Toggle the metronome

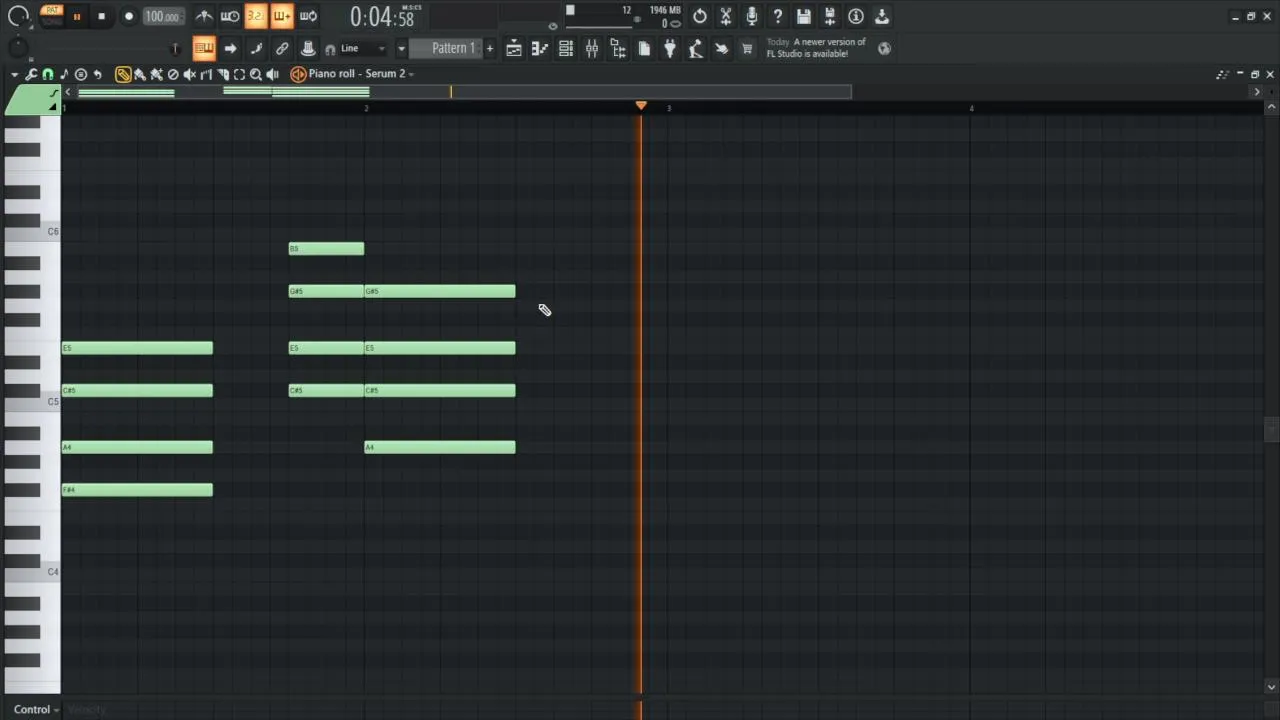tap(203, 16)
